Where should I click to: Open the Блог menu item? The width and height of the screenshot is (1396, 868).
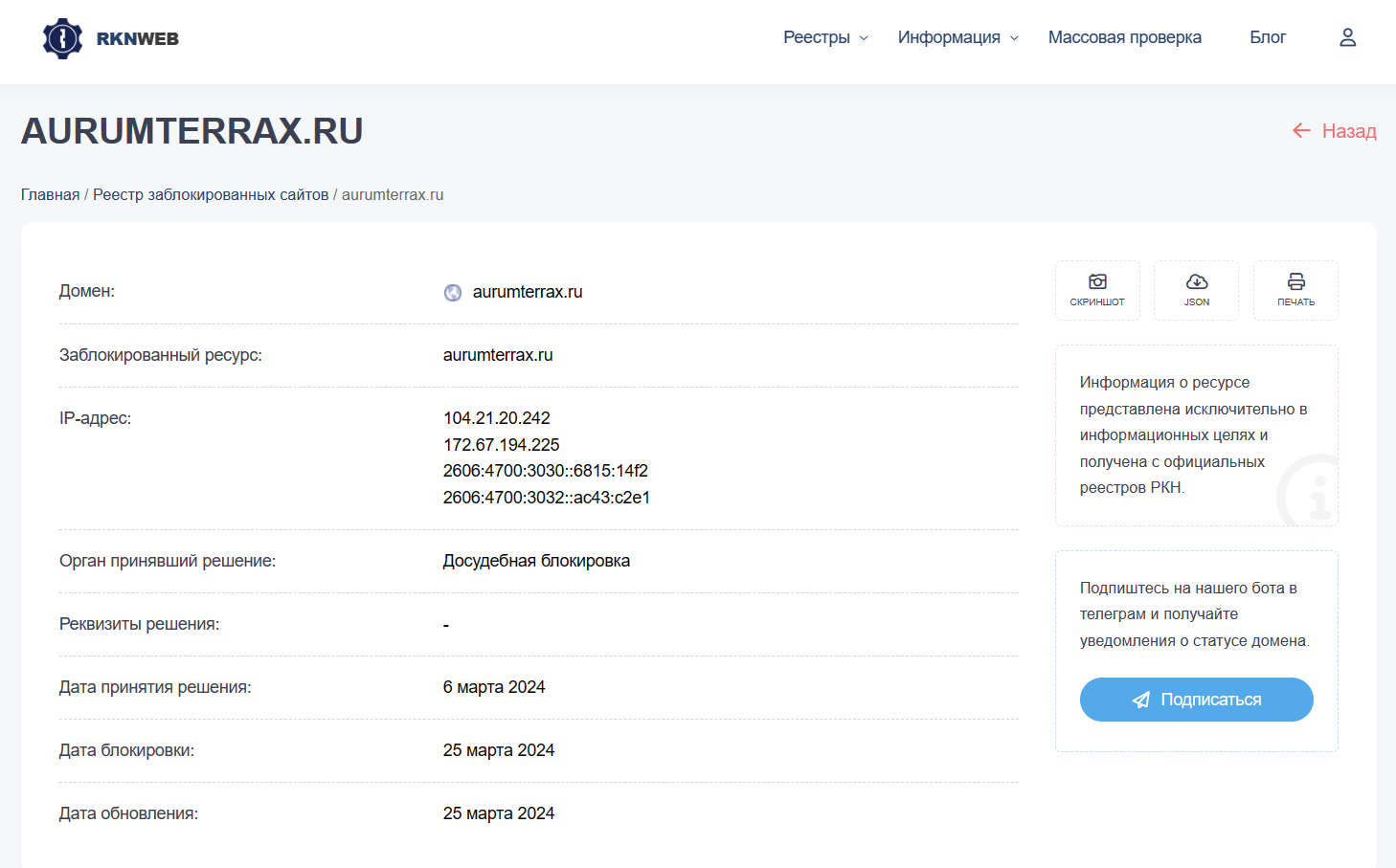tap(1268, 37)
